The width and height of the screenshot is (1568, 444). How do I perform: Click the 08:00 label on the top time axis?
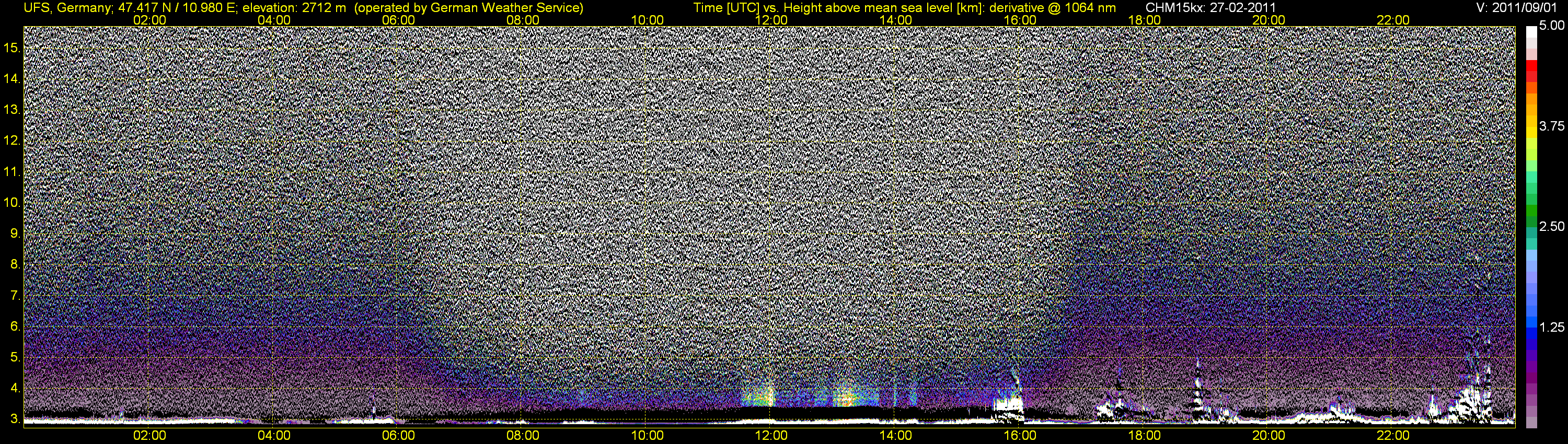523,20
